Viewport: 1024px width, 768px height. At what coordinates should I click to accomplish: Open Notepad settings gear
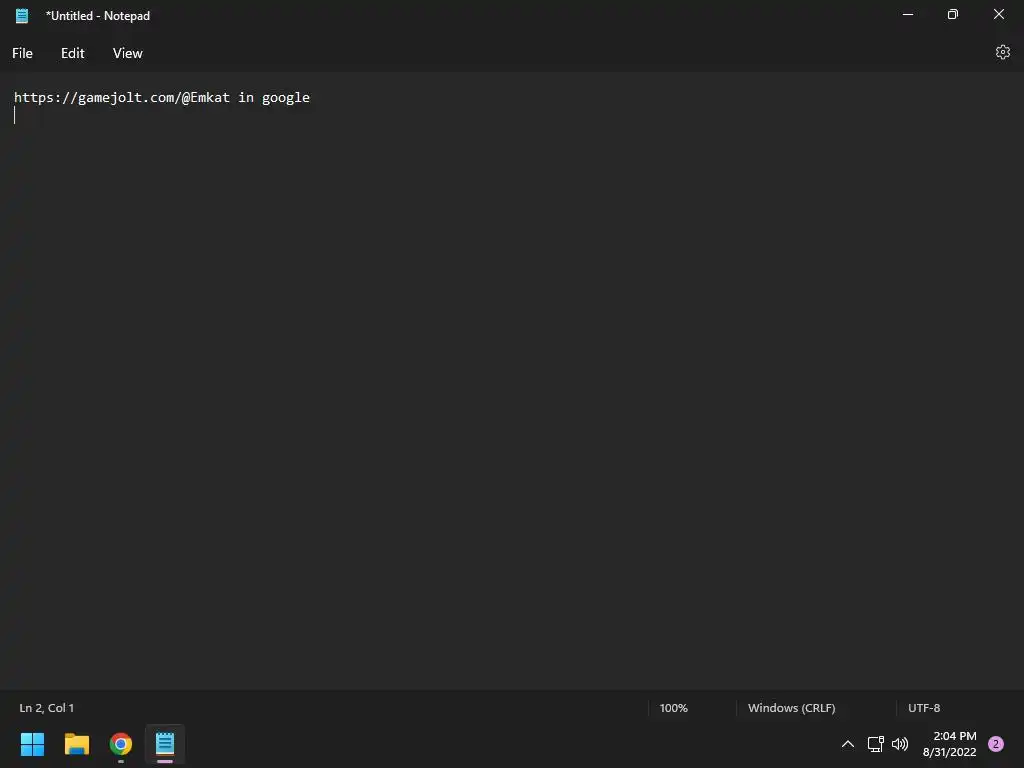(1002, 52)
